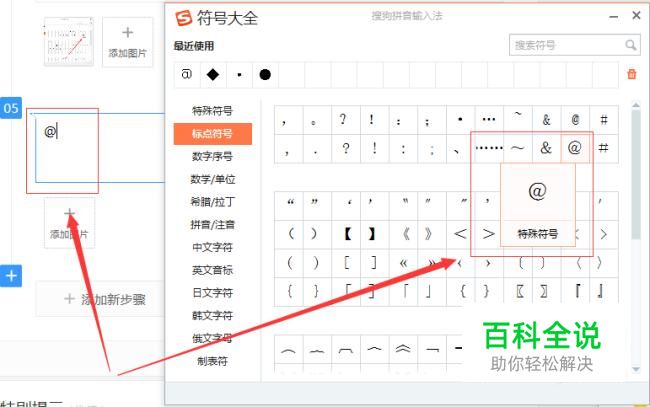Select the 中文字符 category
The image size is (650, 407).
tap(212, 247)
